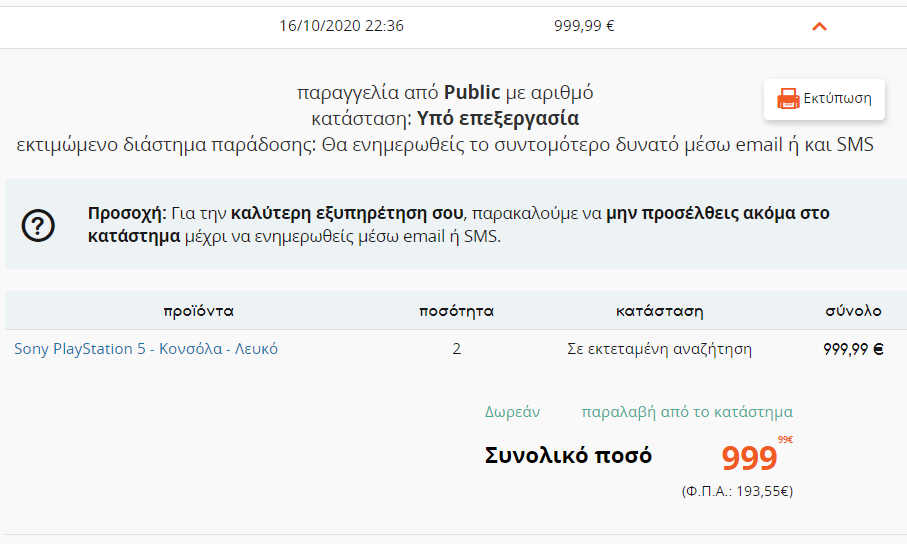The width and height of the screenshot is (907, 544).
Task: Click status Σε εκτεταμένη αναζήτηση
Action: (x=659, y=349)
